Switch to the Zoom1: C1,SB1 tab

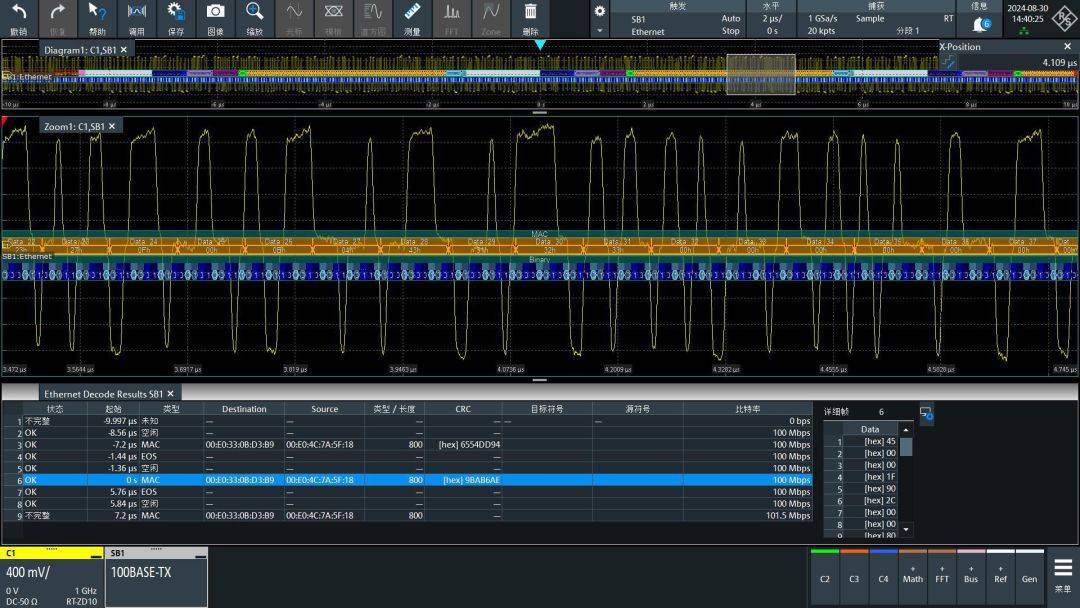coord(74,127)
